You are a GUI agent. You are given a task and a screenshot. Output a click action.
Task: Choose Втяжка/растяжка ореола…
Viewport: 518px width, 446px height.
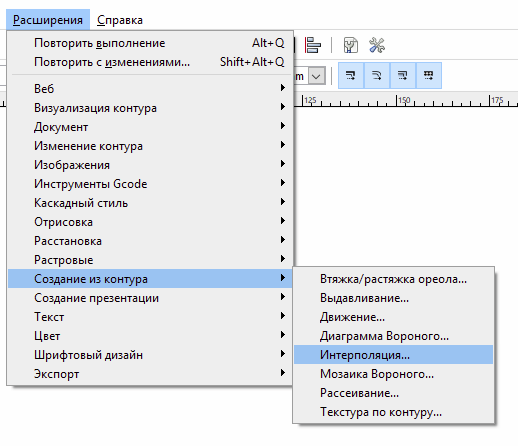393,279
